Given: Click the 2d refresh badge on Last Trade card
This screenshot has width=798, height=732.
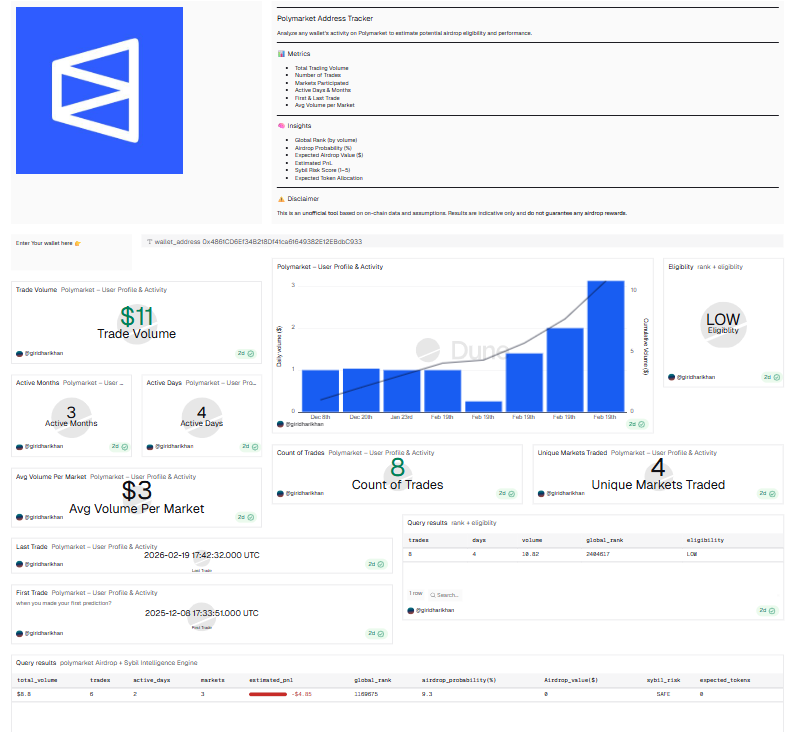Looking at the screenshot, I should click(x=377, y=564).
